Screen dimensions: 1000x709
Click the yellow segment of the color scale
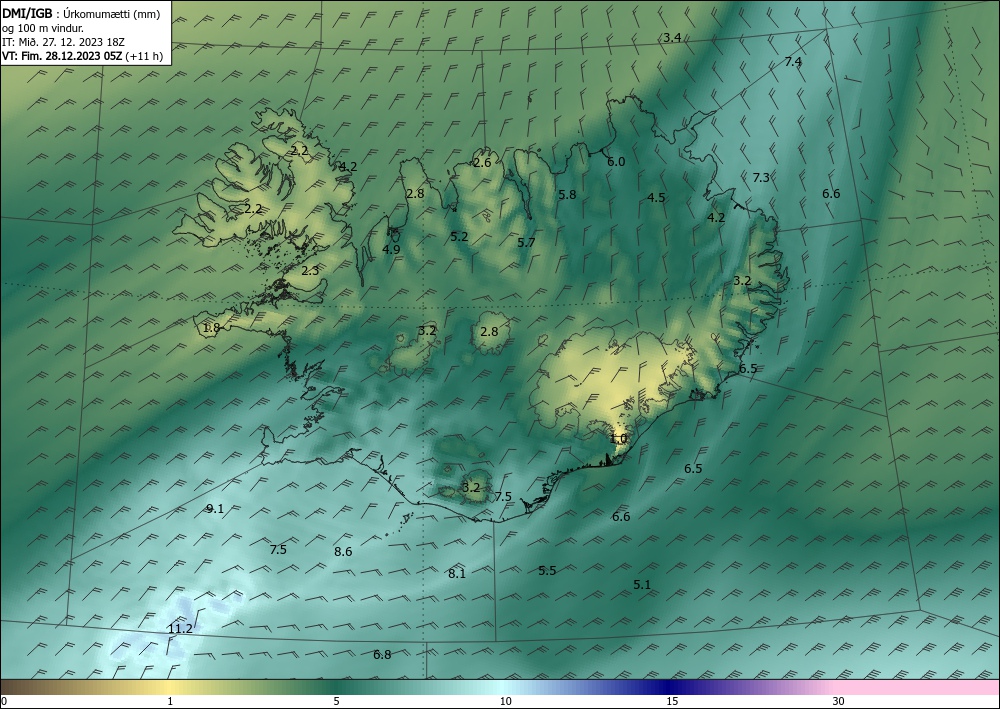pos(170,687)
